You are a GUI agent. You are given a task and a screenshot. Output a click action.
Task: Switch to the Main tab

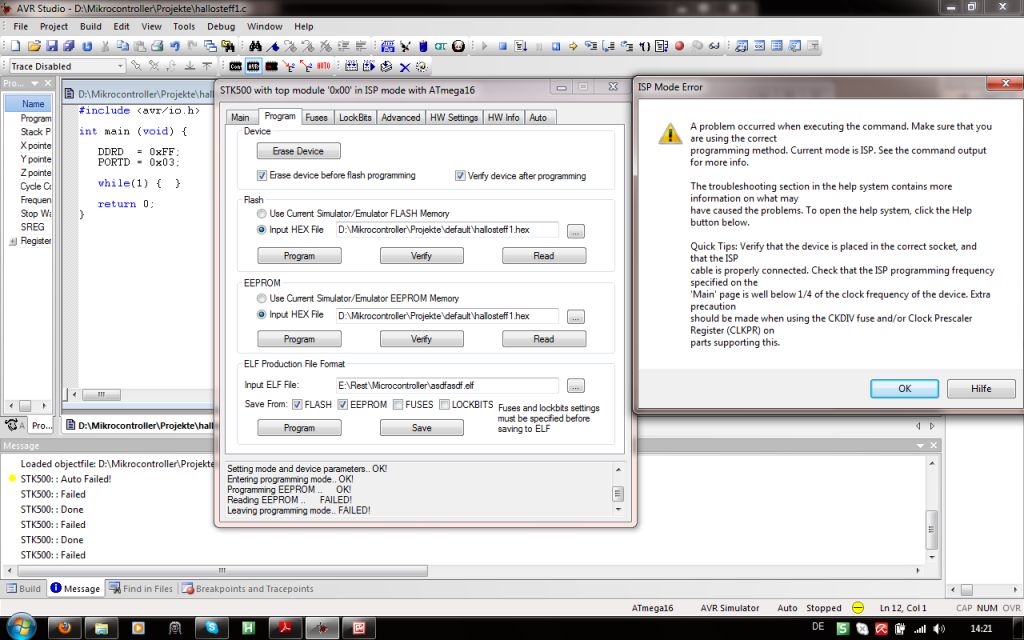click(x=240, y=118)
